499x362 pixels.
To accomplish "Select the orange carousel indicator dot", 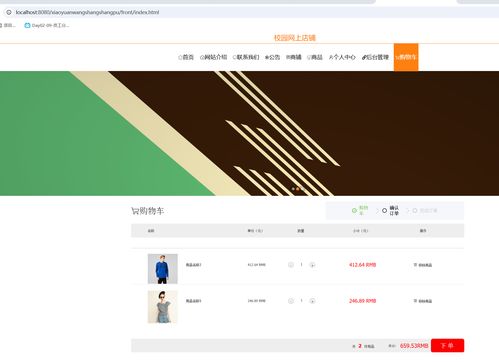I will 298,189.
